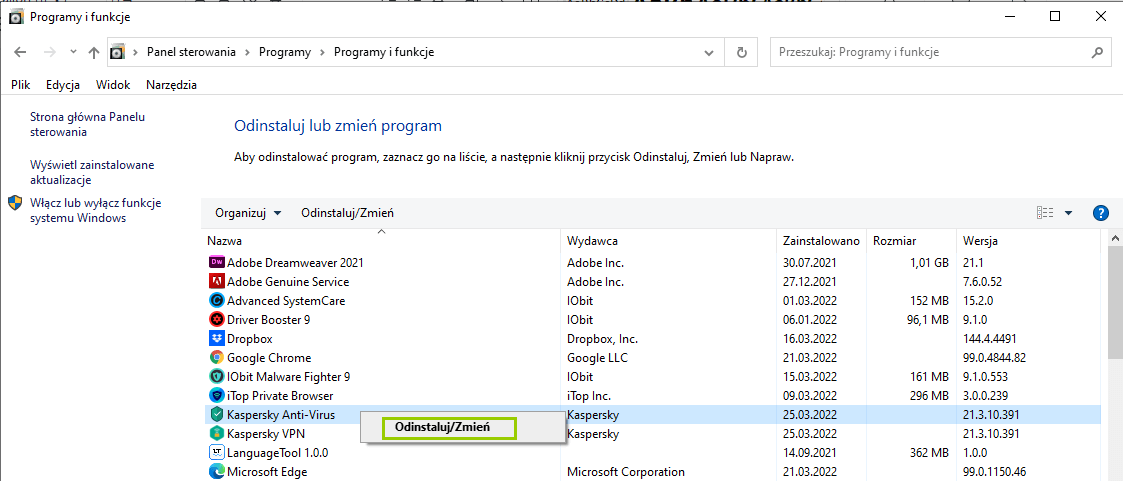Open help with the blue question mark
Viewport: 1123px width, 481px height.
1101,213
